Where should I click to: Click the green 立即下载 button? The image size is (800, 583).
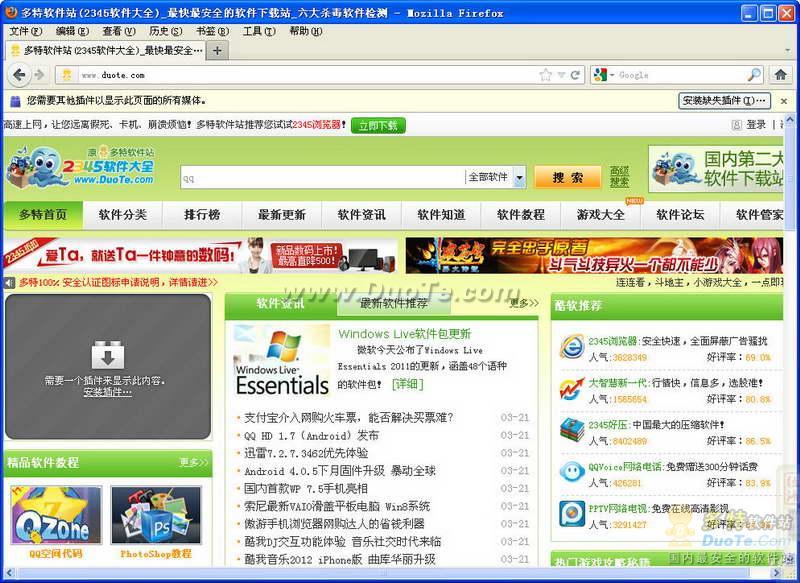378,125
